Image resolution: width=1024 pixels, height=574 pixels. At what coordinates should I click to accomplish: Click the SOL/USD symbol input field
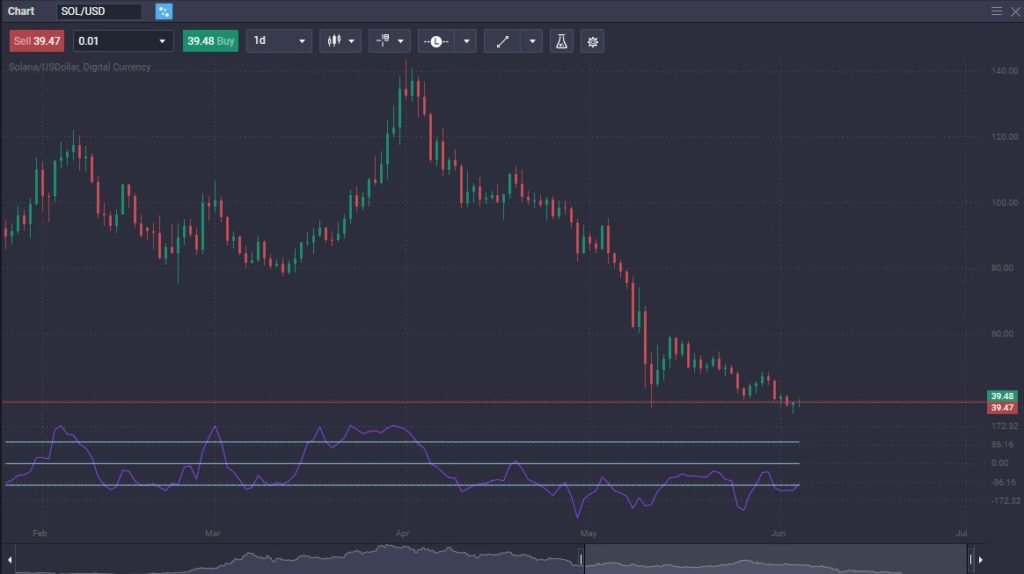point(98,11)
